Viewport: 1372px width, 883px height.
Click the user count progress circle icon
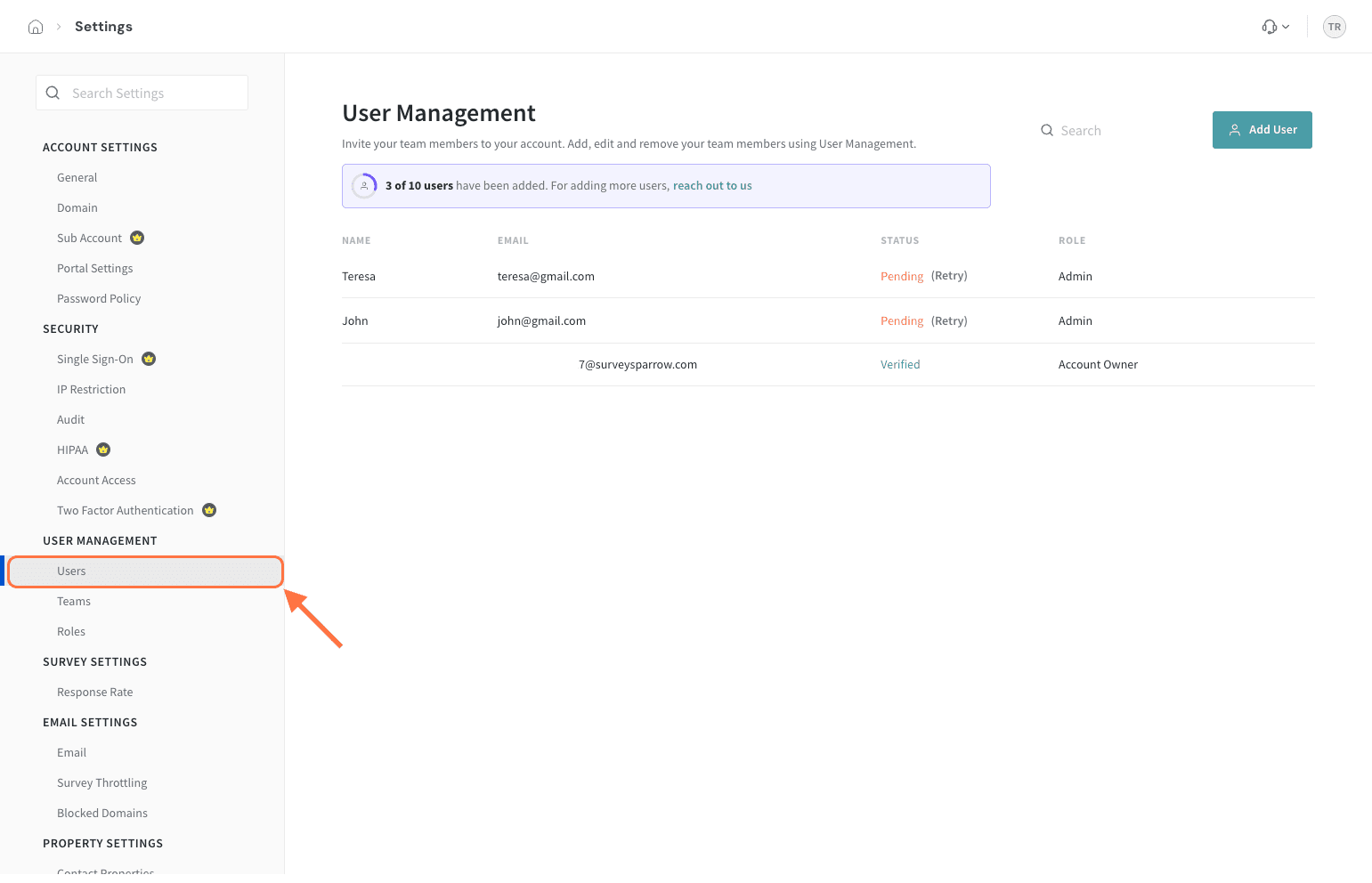(364, 186)
